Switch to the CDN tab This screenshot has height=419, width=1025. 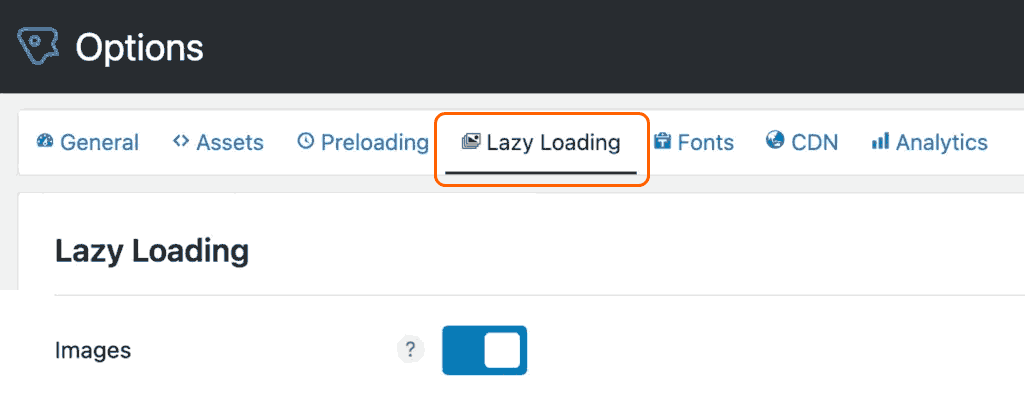[x=814, y=142]
